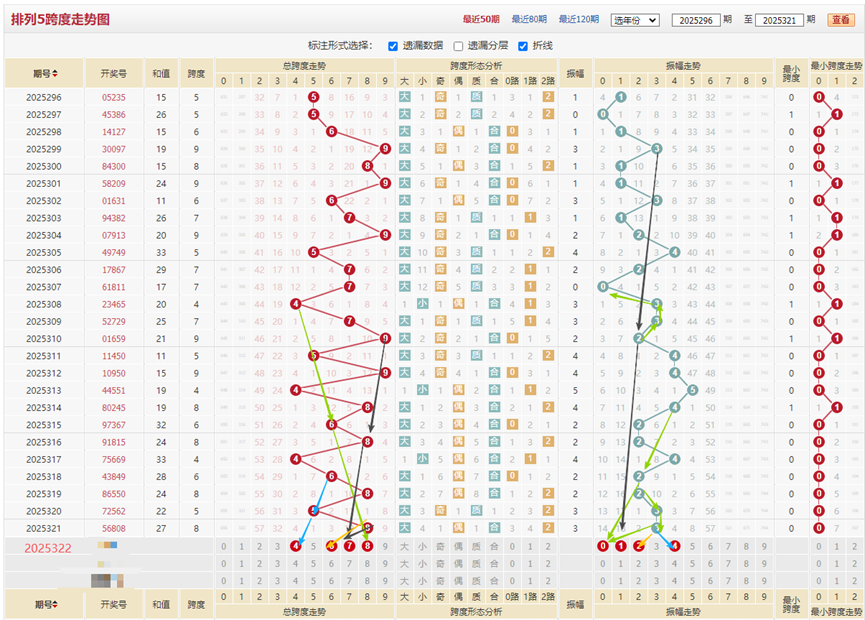This screenshot has height=620, width=865.
Task: Click the predicted period label 2025322
Action: coord(48,548)
